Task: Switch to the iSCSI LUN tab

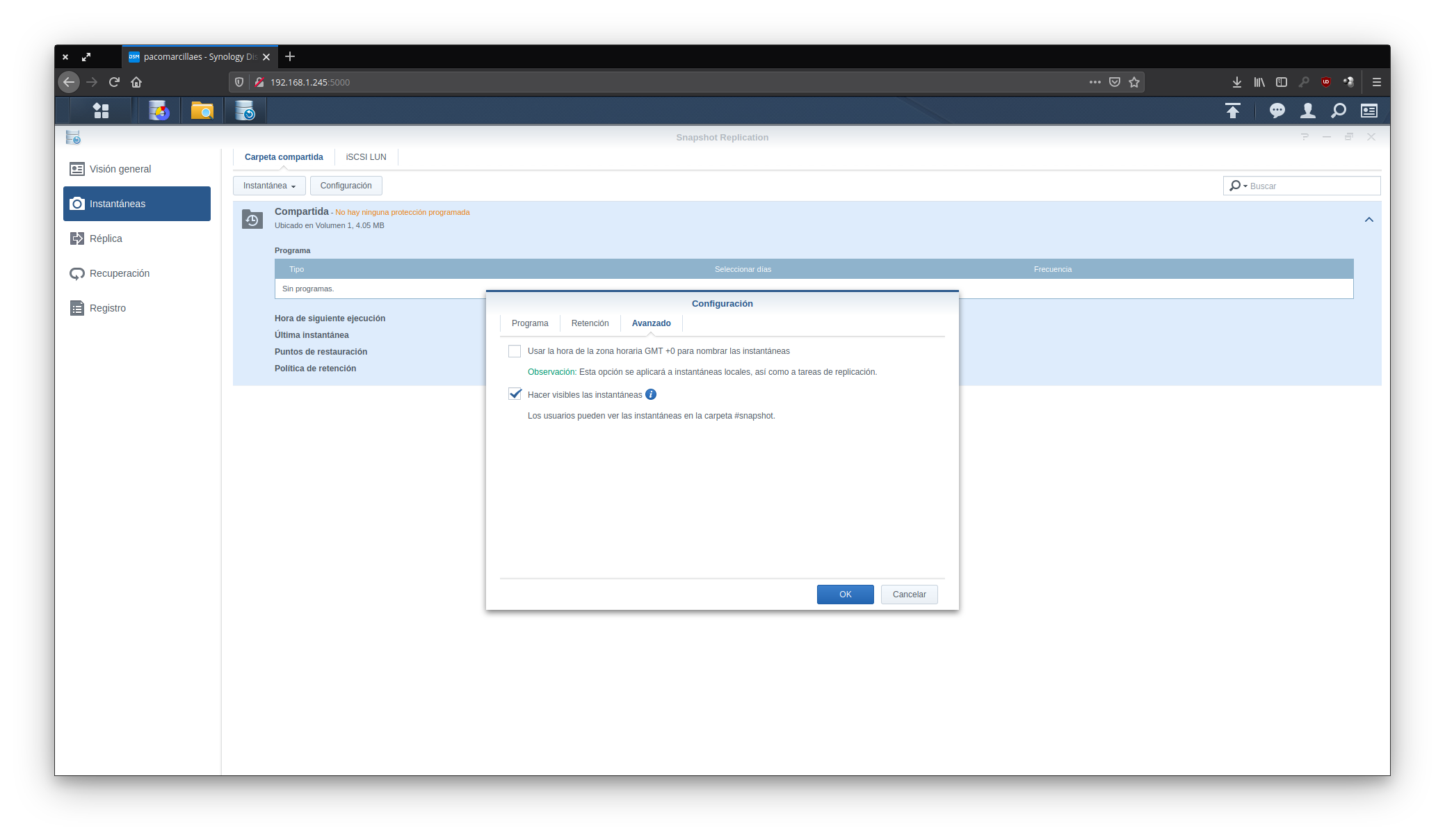Action: 366,157
